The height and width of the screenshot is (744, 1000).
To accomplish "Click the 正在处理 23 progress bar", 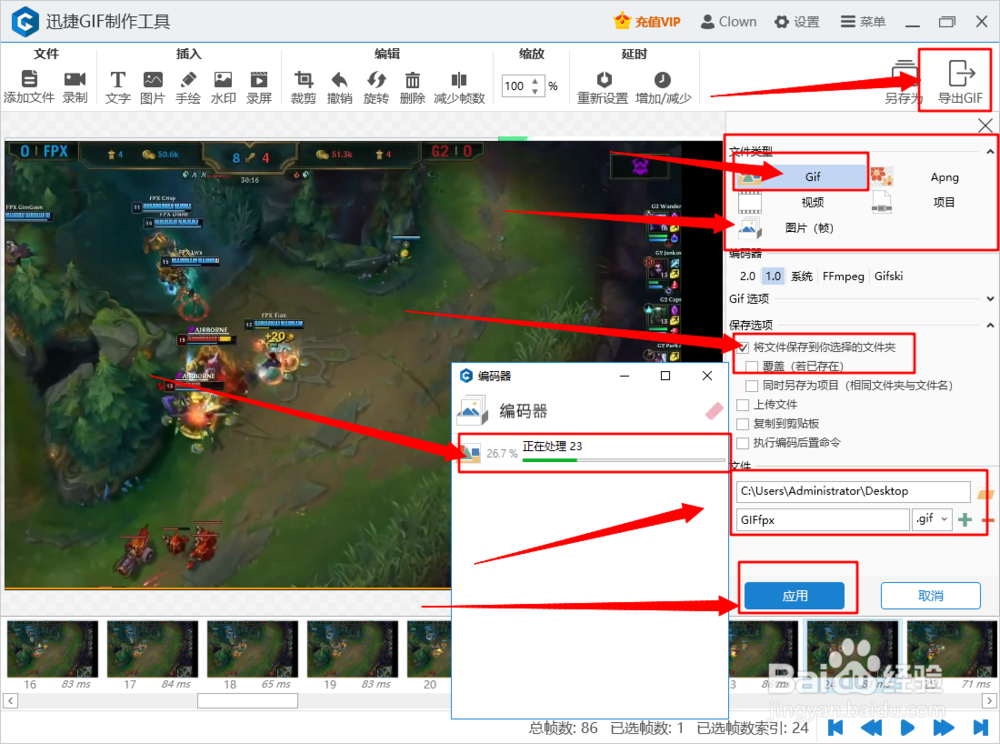I will coord(624,460).
